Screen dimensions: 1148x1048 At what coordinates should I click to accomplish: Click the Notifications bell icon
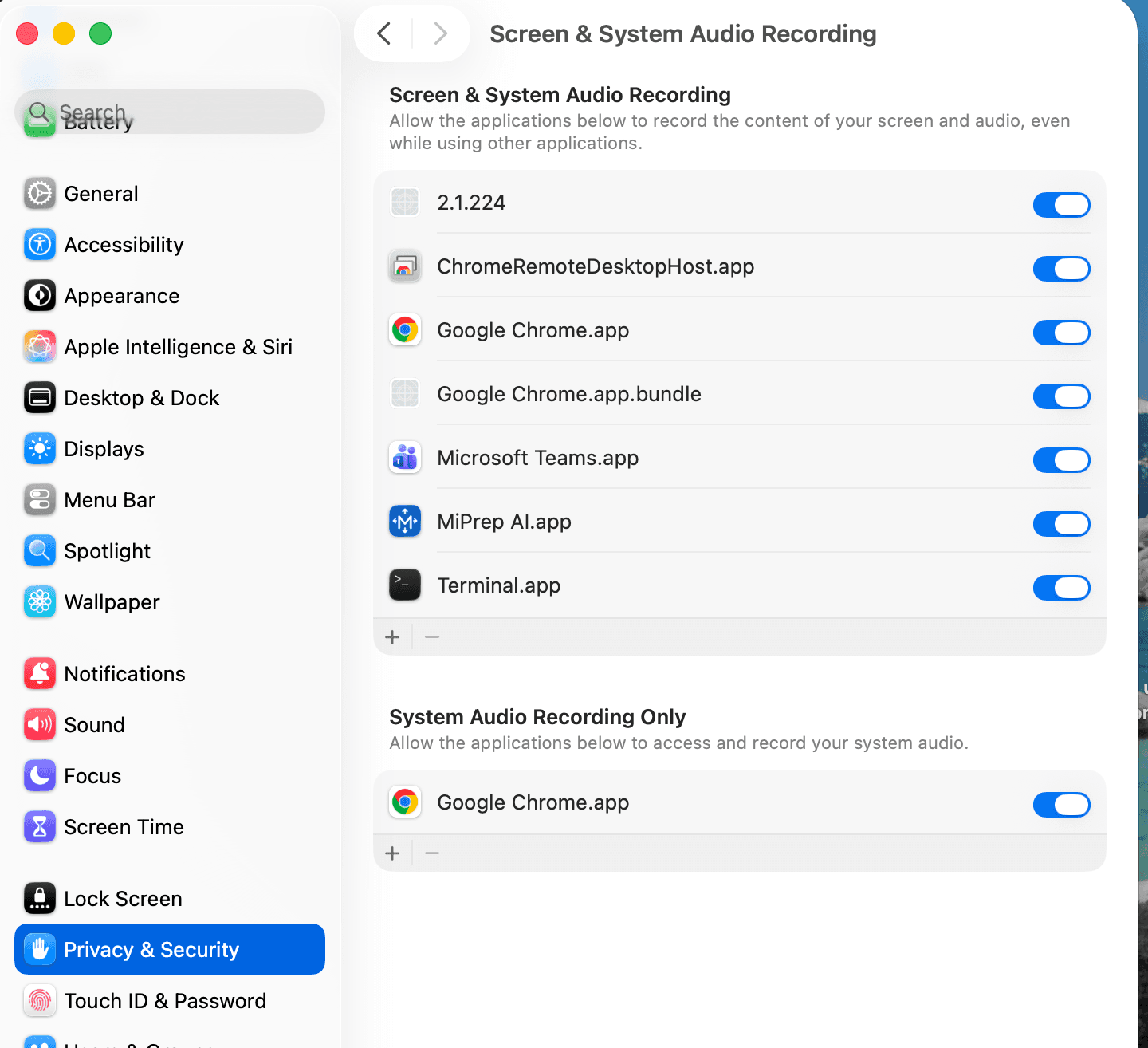pos(40,674)
